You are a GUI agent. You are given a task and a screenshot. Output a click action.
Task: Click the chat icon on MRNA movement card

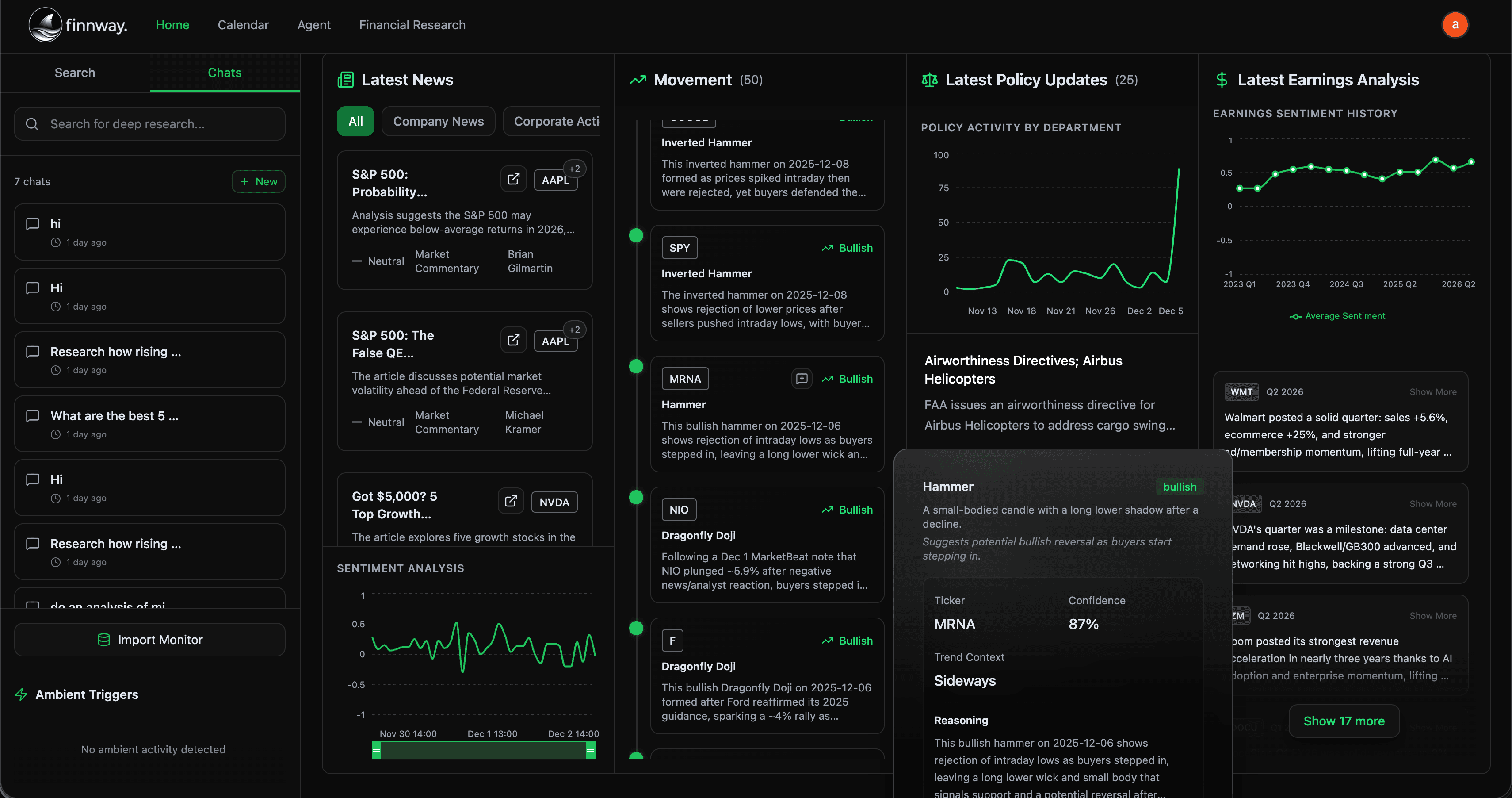point(801,379)
